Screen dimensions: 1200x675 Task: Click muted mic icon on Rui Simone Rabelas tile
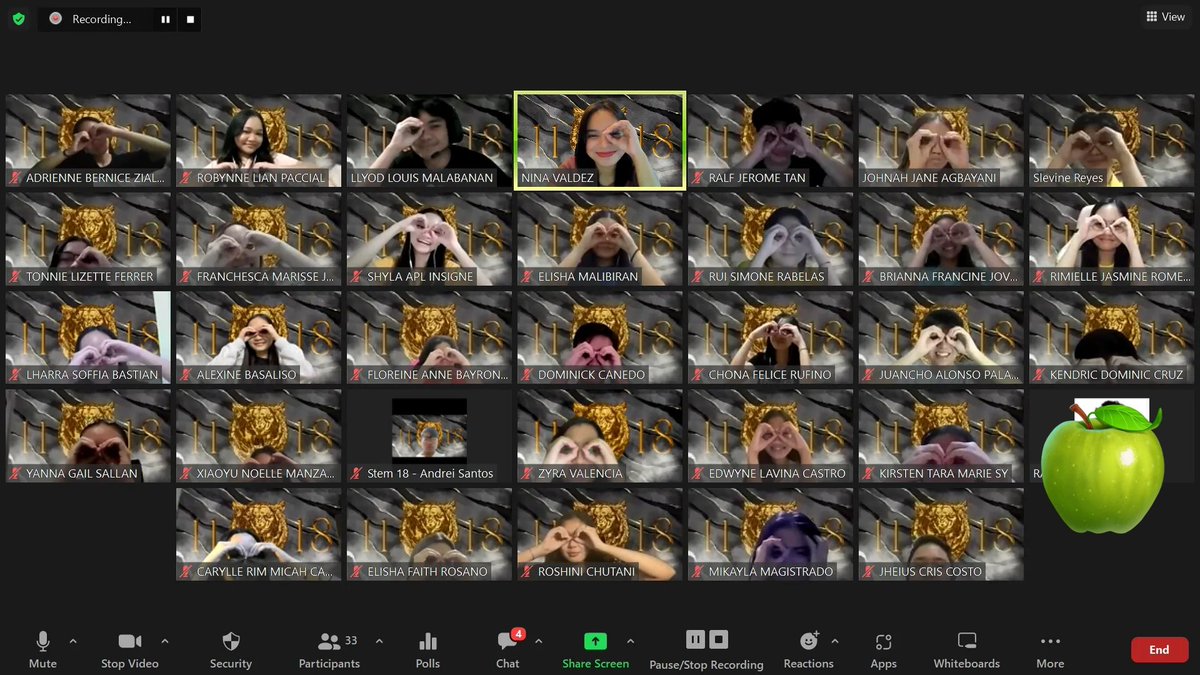point(698,276)
